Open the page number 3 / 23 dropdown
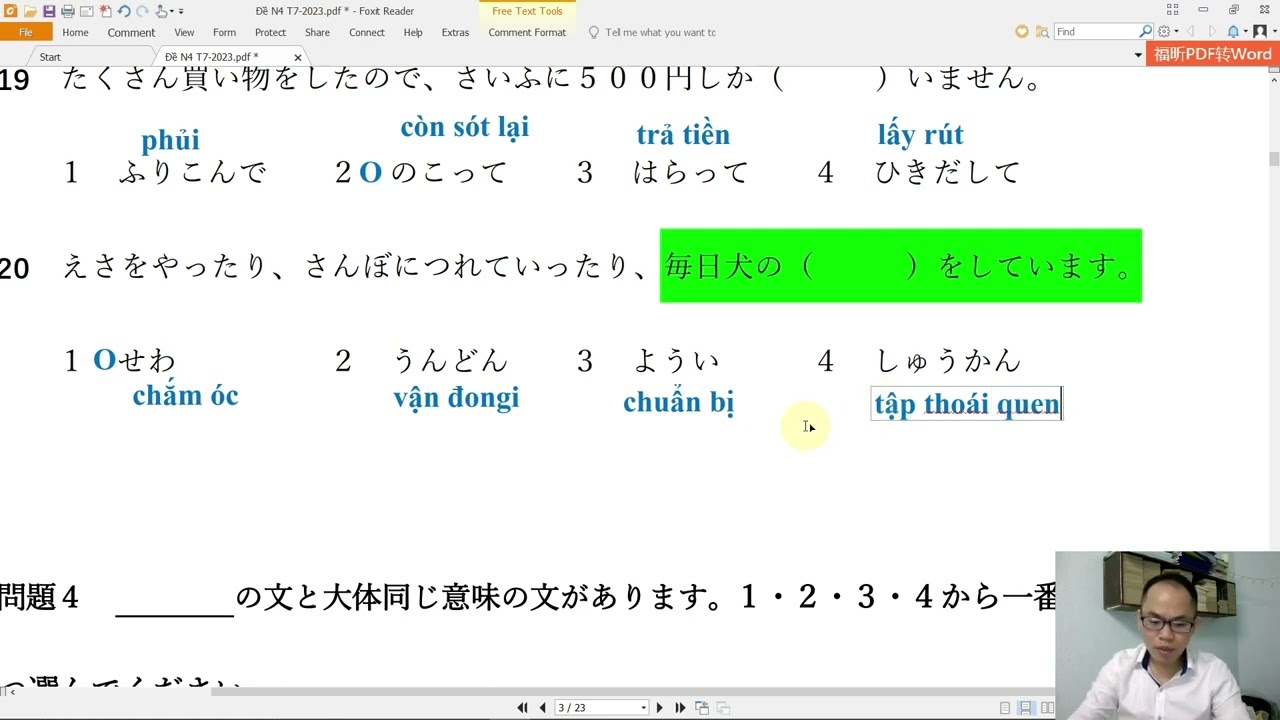 click(643, 708)
